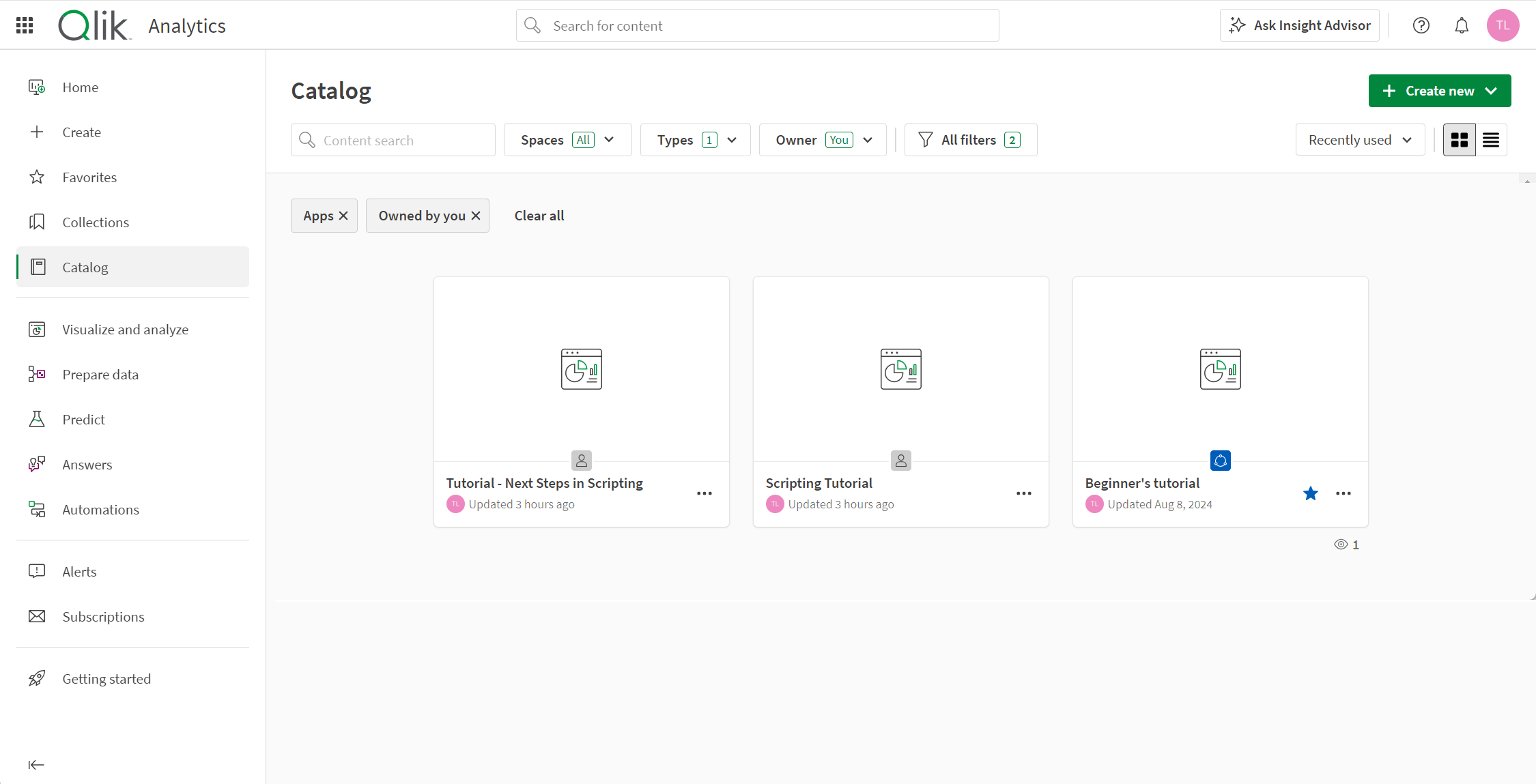The width and height of the screenshot is (1536, 784).
Task: Switch to list view layout
Action: pyautogui.click(x=1491, y=139)
